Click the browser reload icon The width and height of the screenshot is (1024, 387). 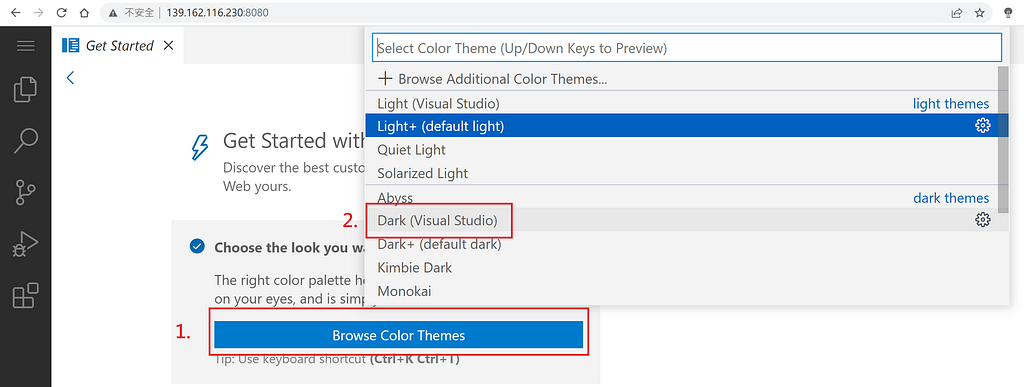click(61, 12)
